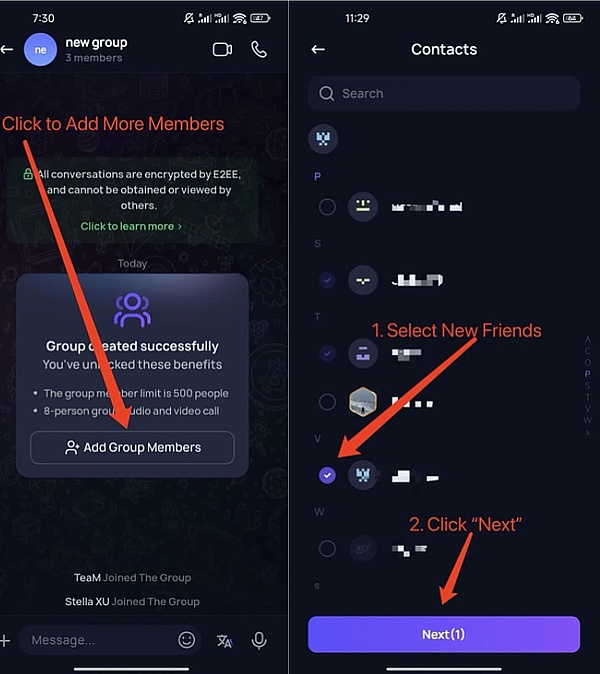Go back from the new group chat

pyautogui.click(x=7, y=50)
